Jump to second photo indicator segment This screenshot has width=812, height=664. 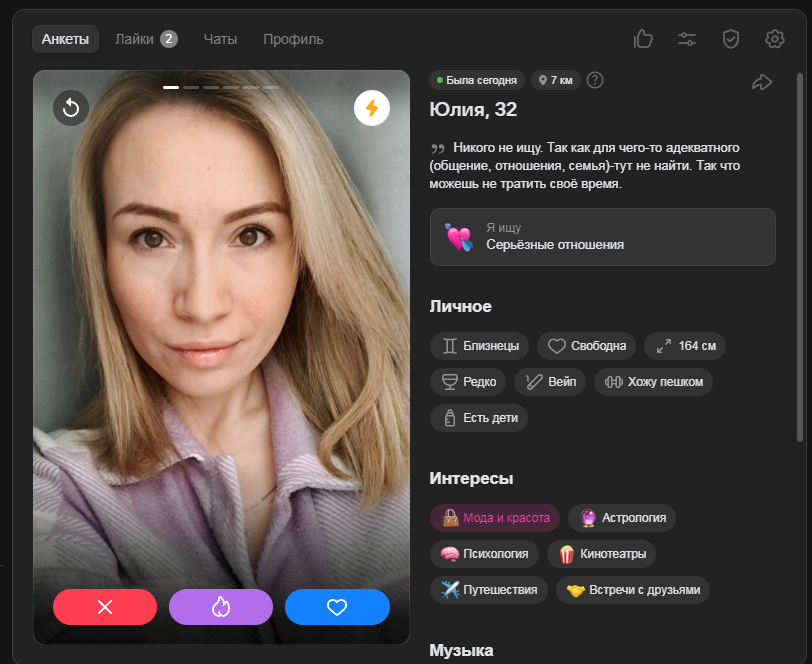[191, 88]
